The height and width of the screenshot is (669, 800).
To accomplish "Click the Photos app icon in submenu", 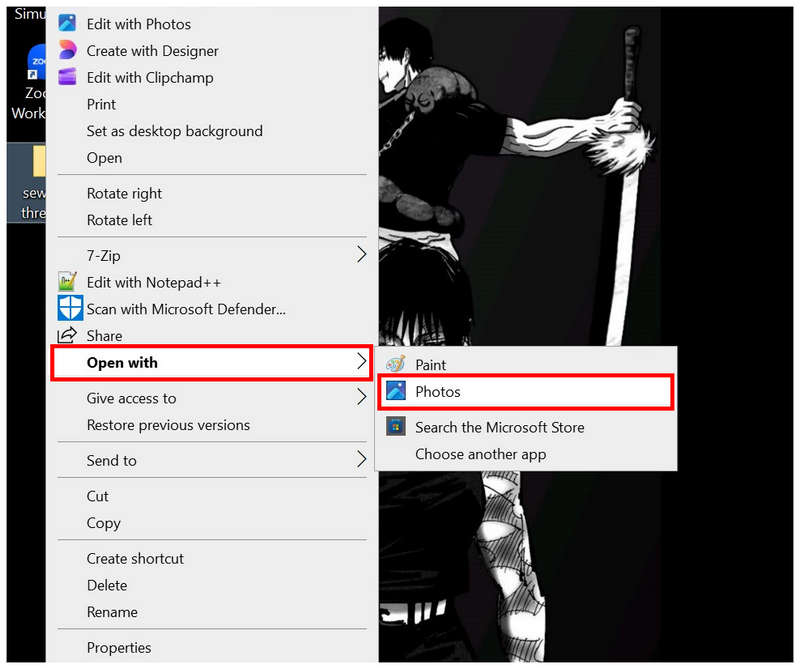I will (395, 391).
